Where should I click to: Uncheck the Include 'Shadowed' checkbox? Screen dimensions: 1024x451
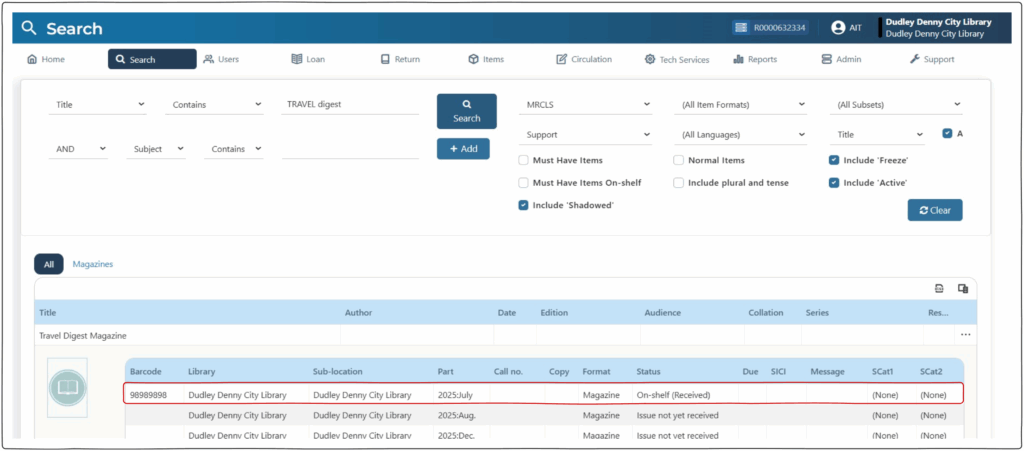523,205
